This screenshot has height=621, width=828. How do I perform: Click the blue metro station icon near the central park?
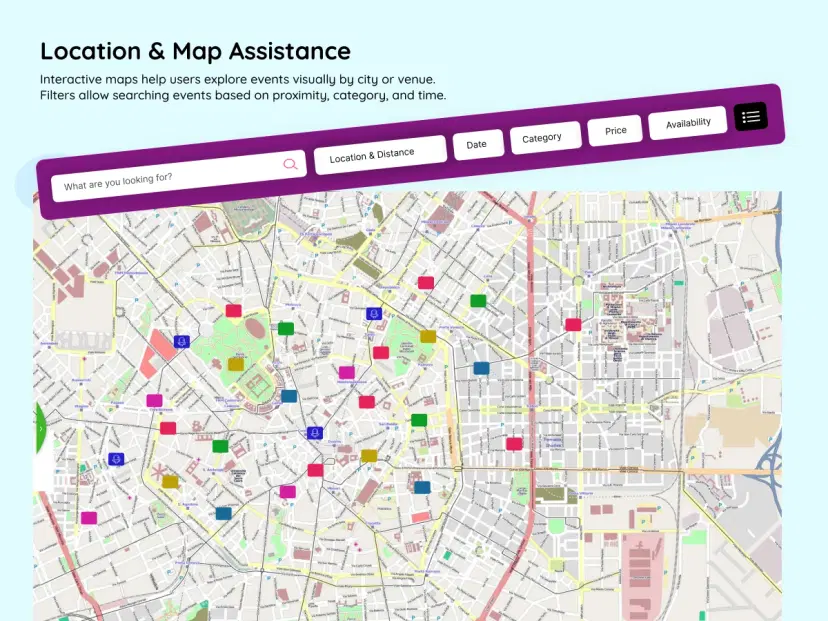181,343
